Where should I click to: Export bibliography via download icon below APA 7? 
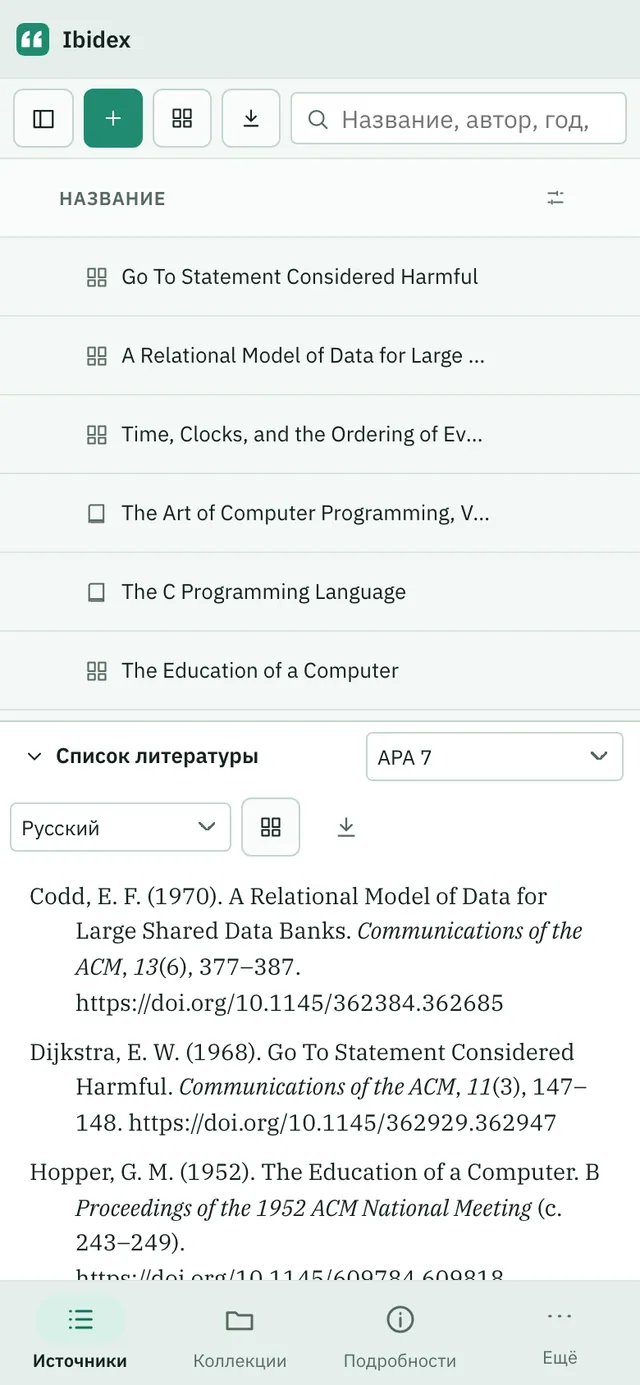point(346,827)
